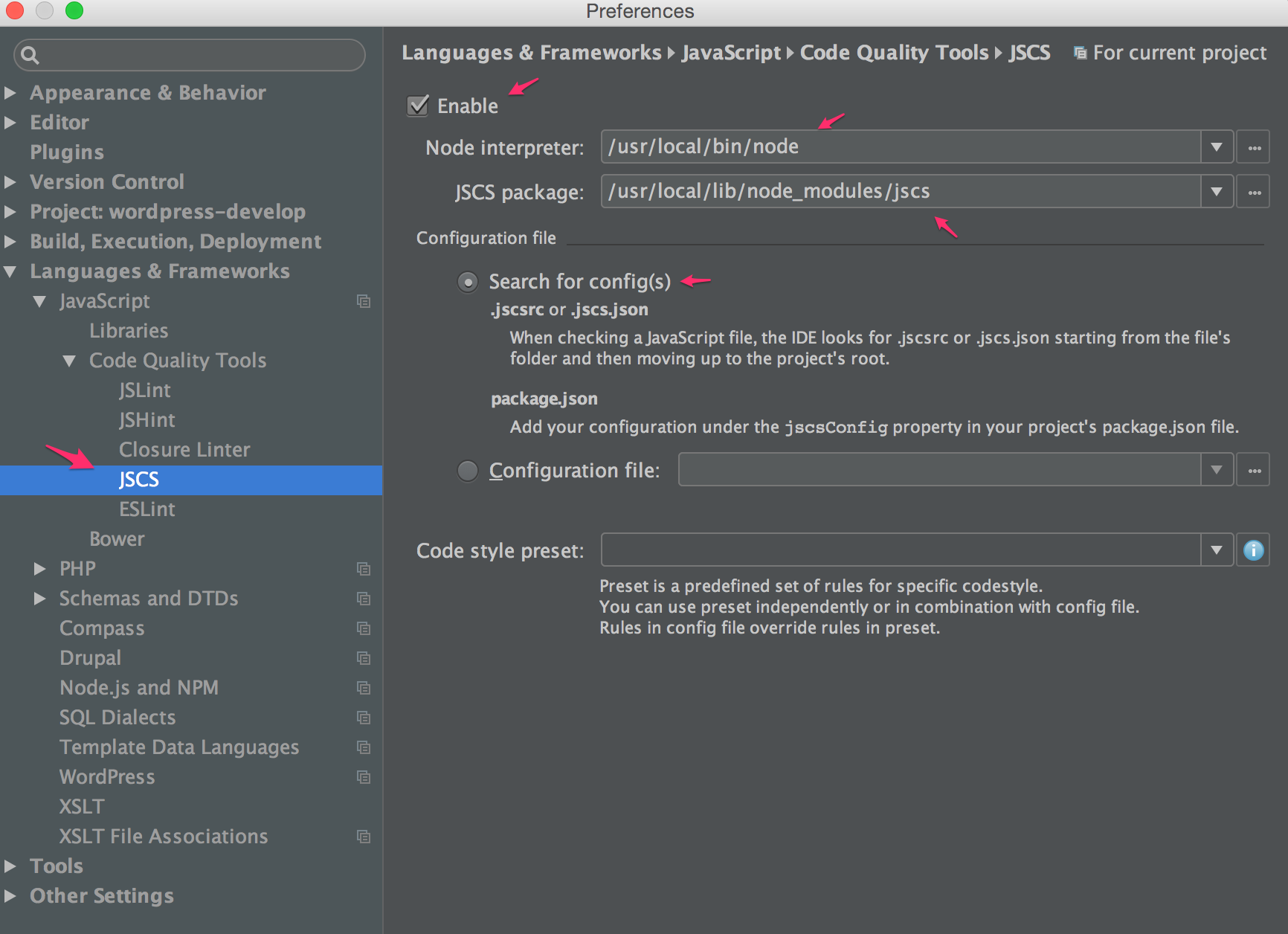The image size is (1288, 934).
Task: Select Libraries under JavaScript
Action: (129, 331)
